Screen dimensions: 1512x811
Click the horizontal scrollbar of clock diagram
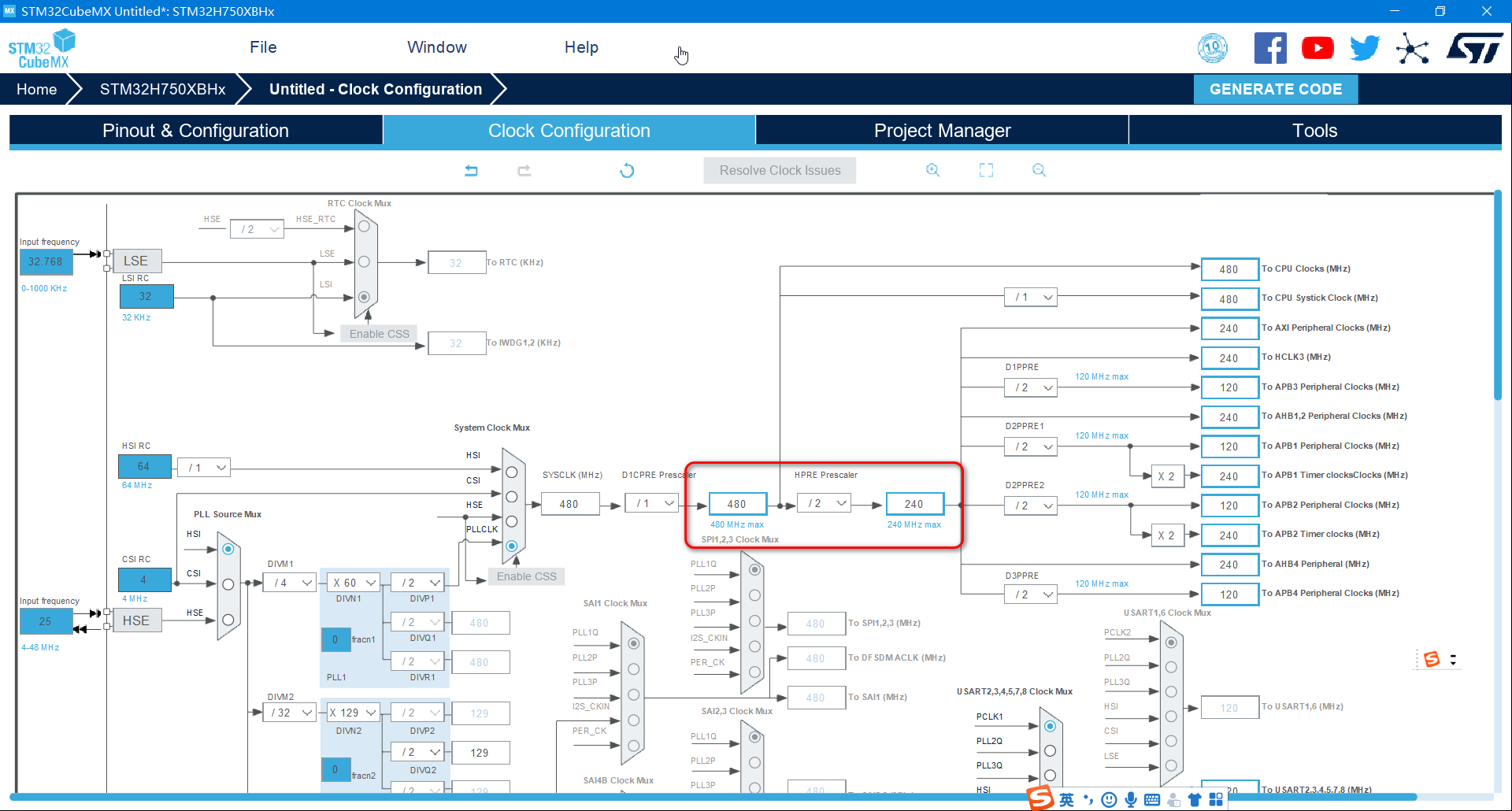(x=714, y=797)
